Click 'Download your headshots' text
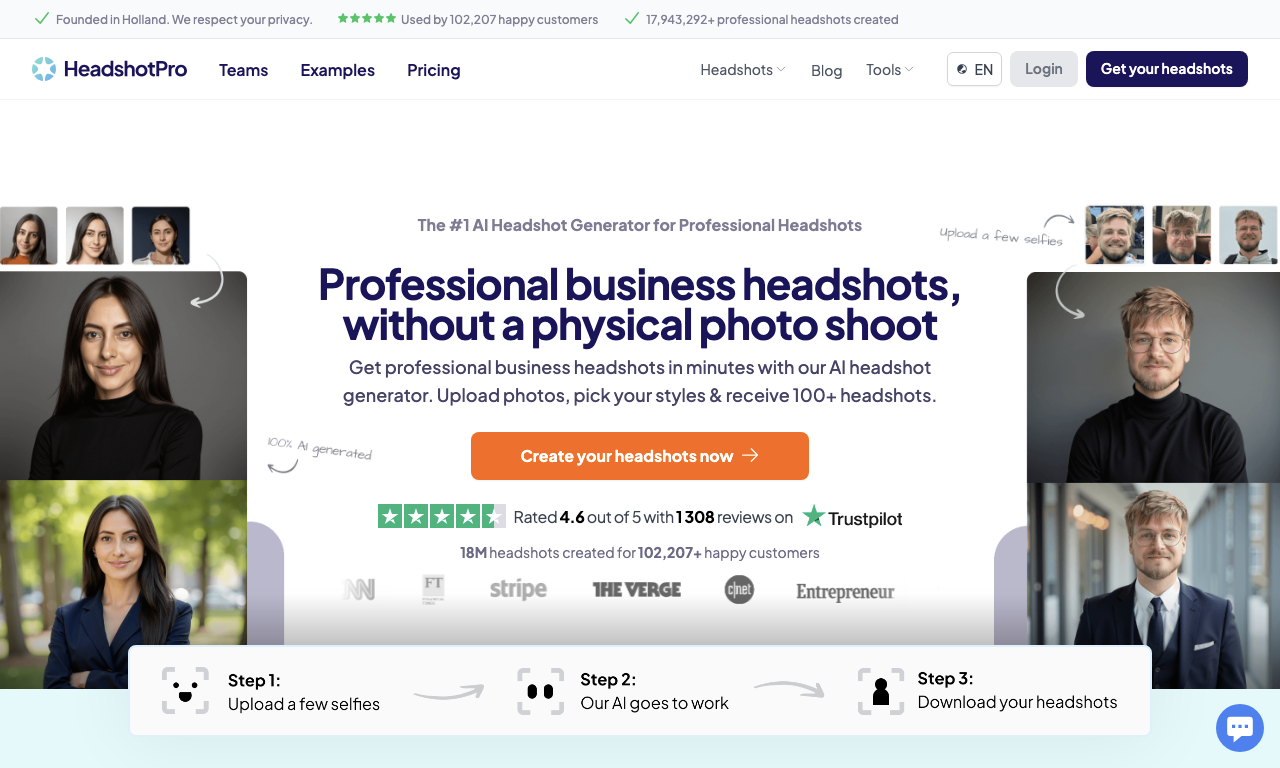 tap(1017, 702)
